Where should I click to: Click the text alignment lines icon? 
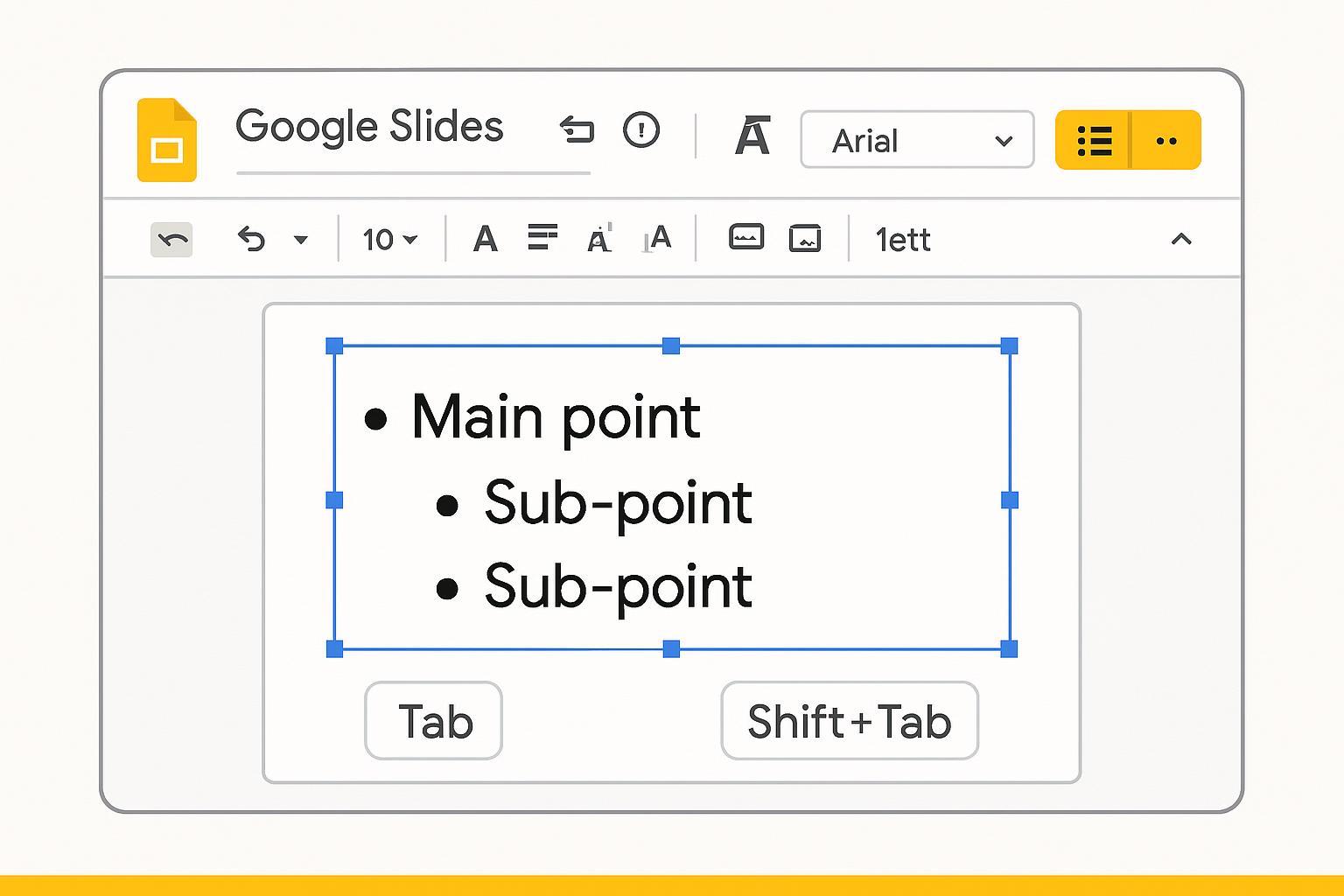(x=542, y=237)
